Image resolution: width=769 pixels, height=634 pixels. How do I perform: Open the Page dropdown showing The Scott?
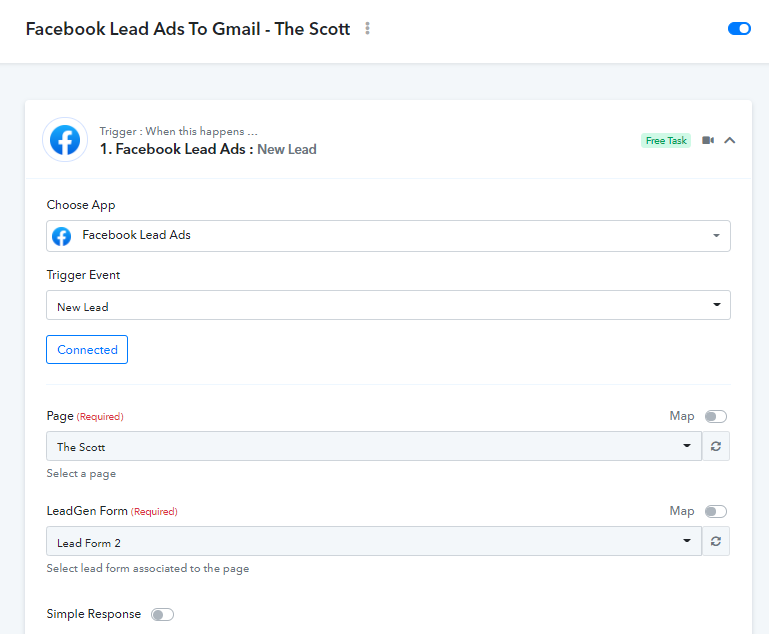pyautogui.click(x=374, y=446)
